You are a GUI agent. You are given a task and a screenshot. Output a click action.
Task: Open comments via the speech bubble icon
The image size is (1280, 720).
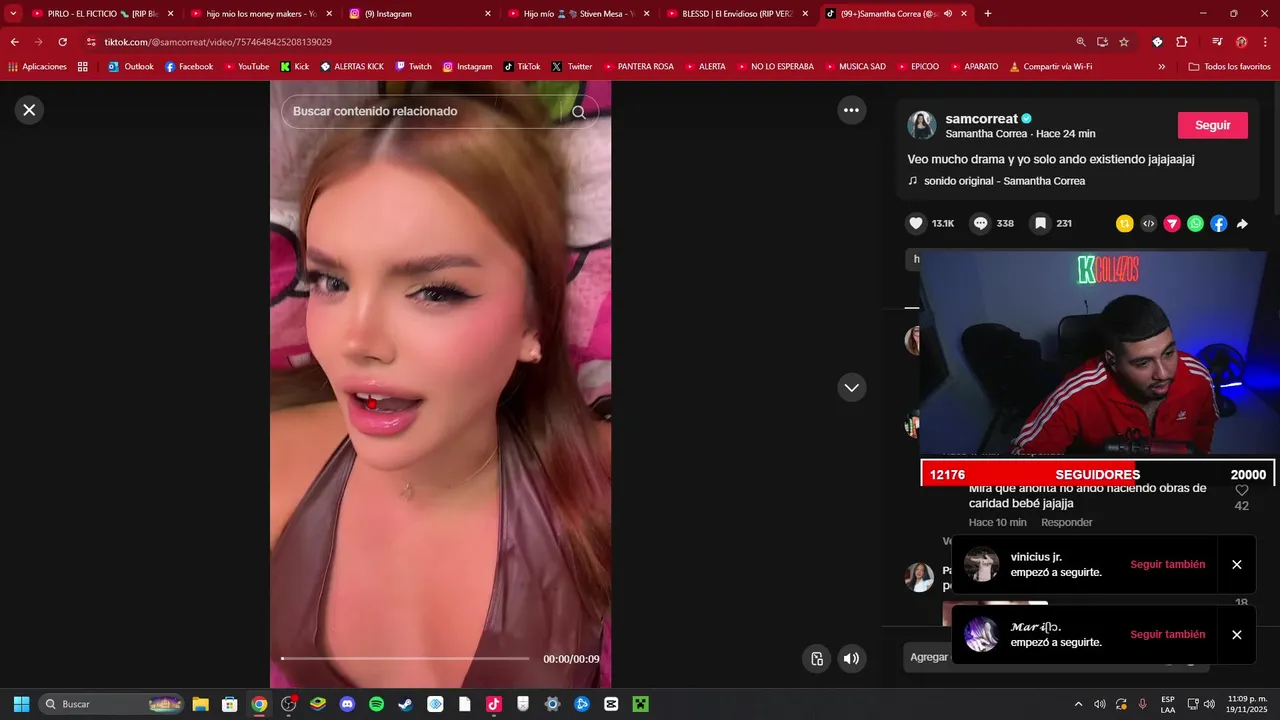980,223
